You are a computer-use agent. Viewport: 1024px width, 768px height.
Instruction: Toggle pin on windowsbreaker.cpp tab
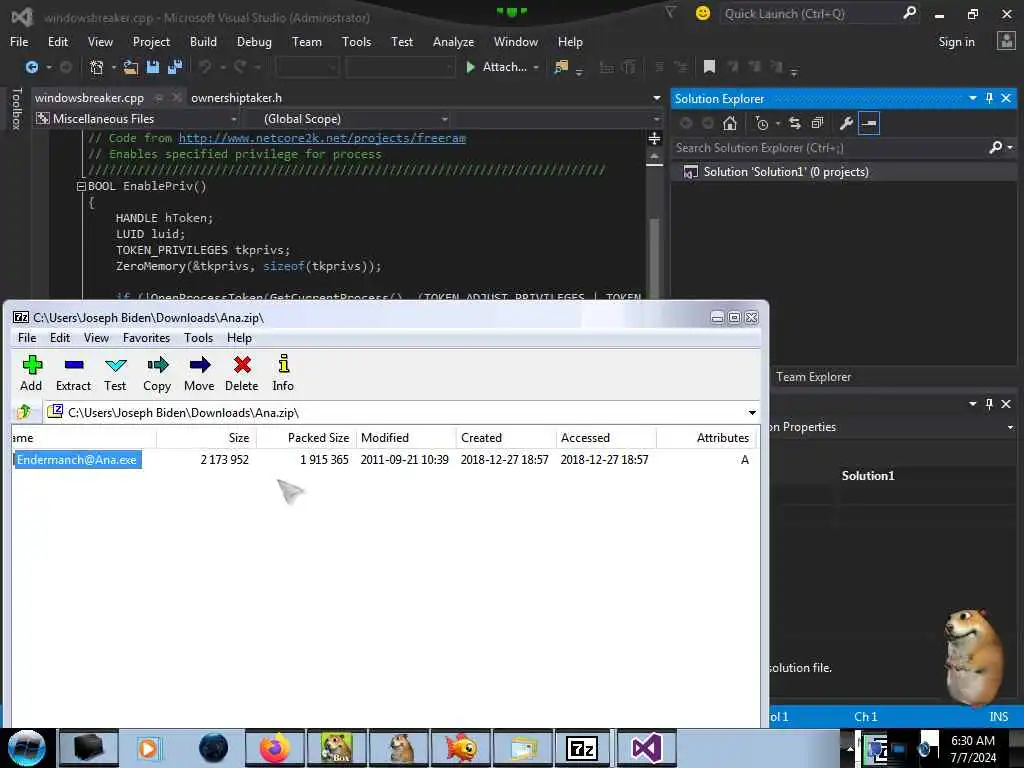click(158, 98)
